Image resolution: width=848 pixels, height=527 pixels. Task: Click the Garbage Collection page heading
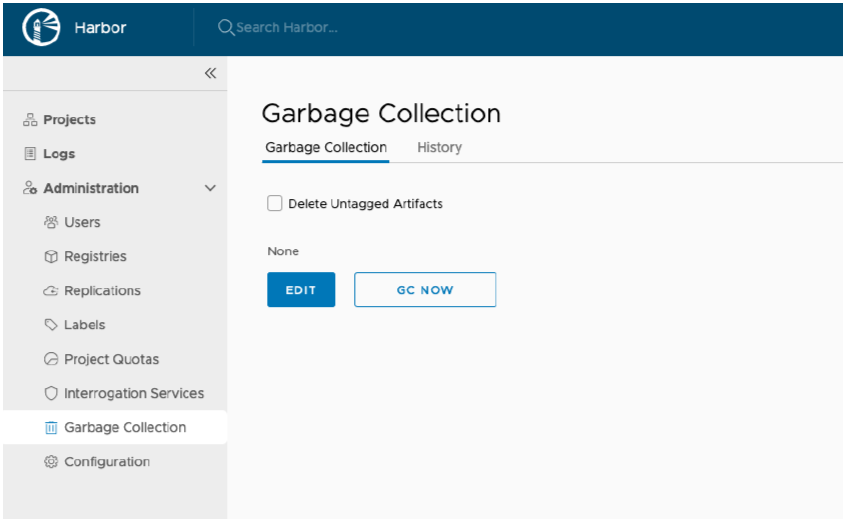click(x=381, y=114)
